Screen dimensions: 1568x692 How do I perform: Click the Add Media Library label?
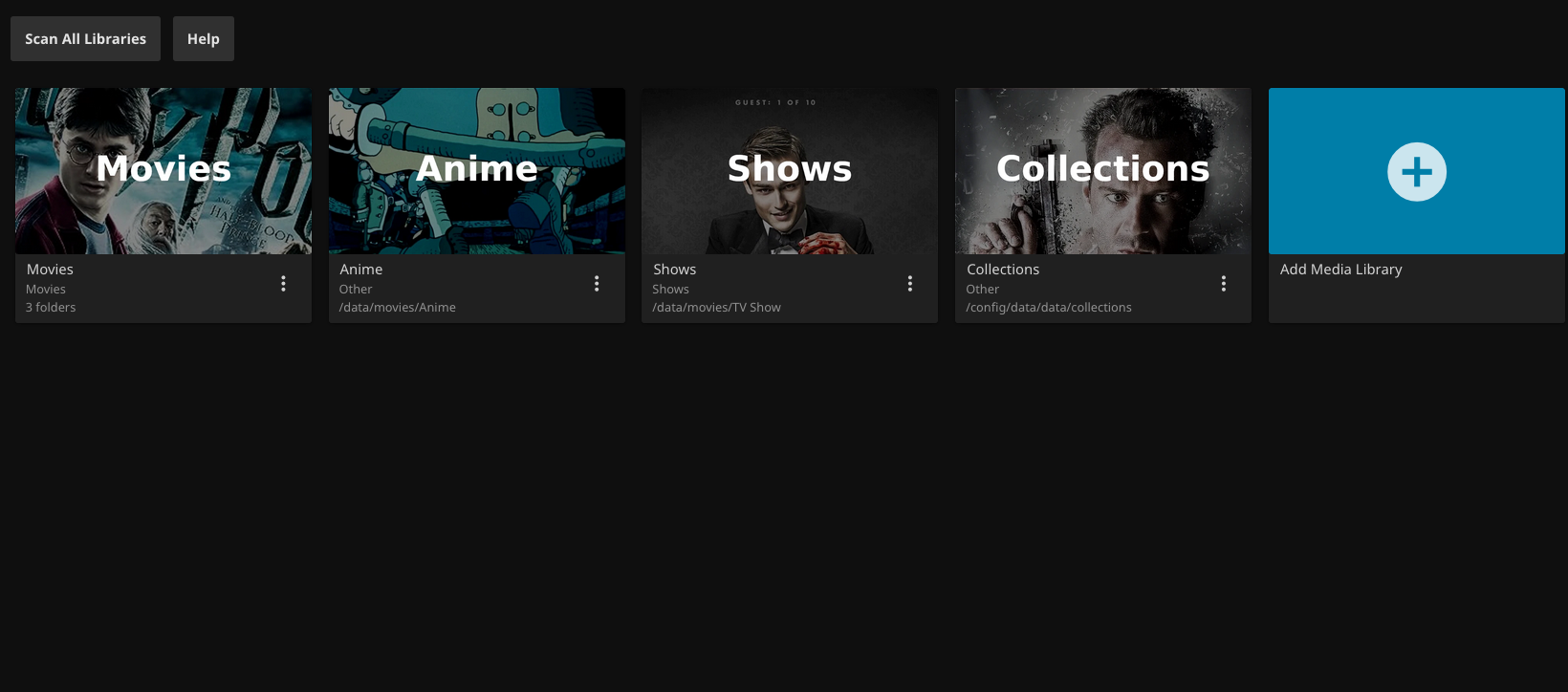click(x=1340, y=270)
